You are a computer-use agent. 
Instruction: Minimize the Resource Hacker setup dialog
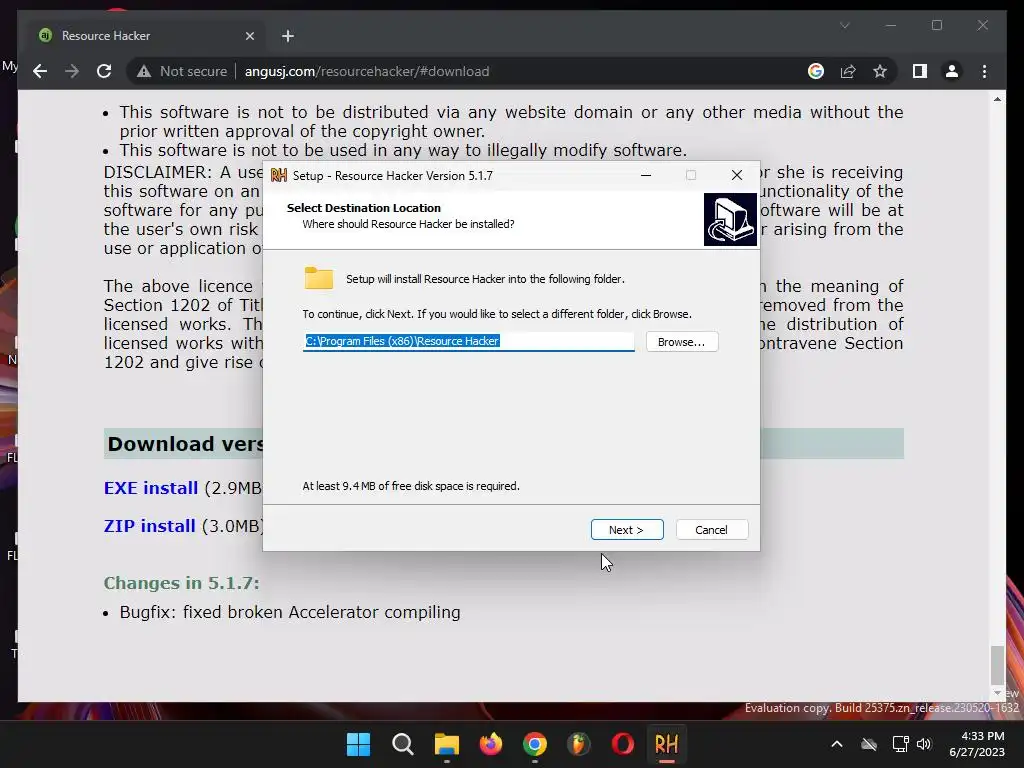coord(646,175)
